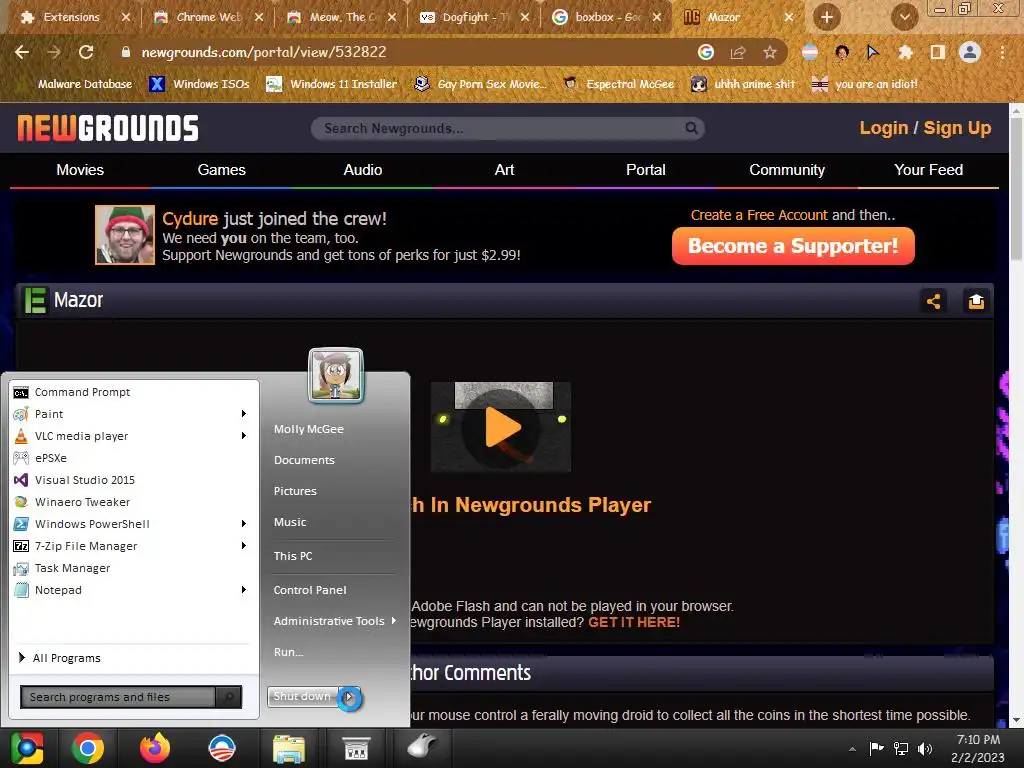The image size is (1024, 768).
Task: Click the Chrome taskbar icon
Action: click(x=88, y=748)
